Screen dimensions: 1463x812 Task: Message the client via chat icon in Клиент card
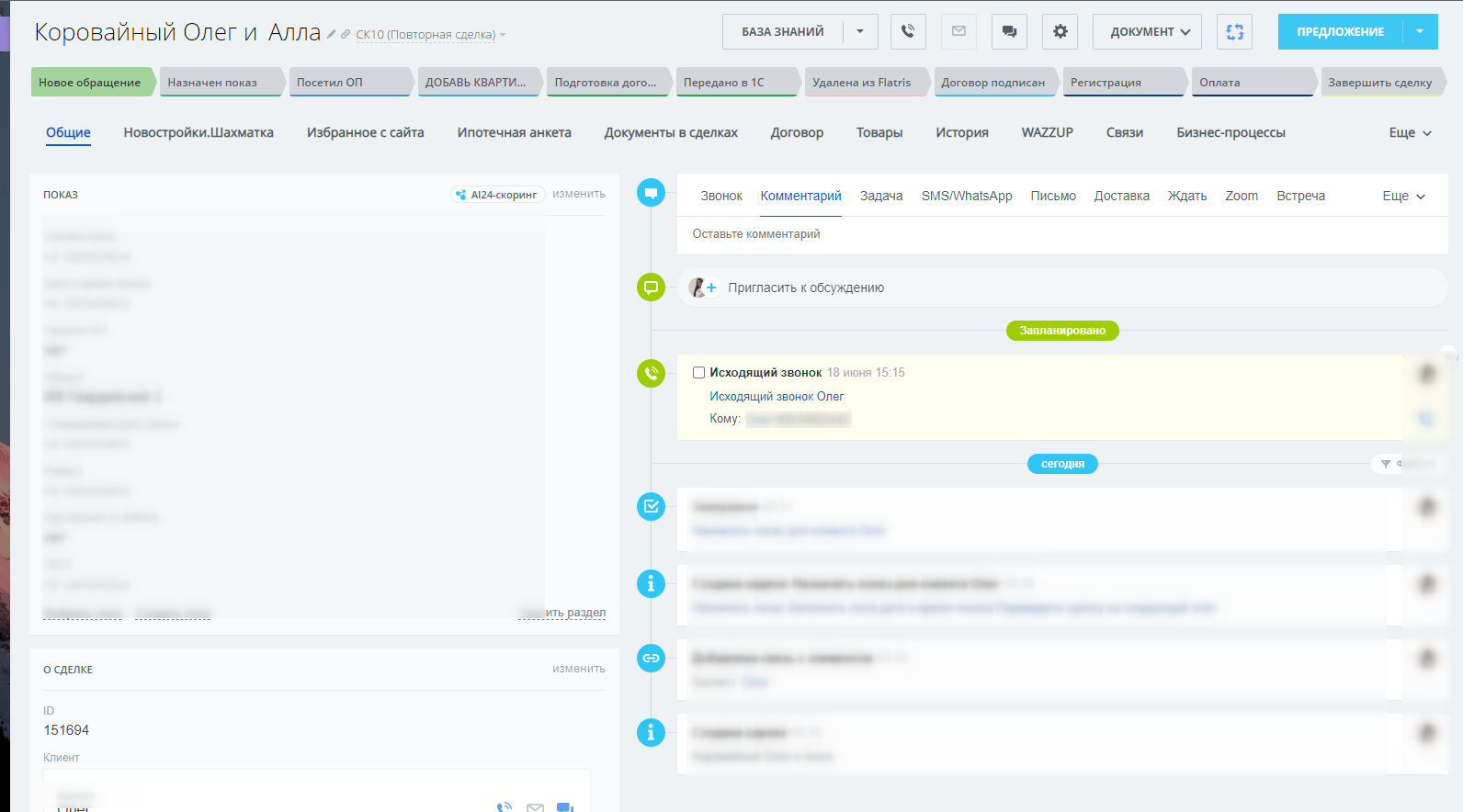pos(565,807)
